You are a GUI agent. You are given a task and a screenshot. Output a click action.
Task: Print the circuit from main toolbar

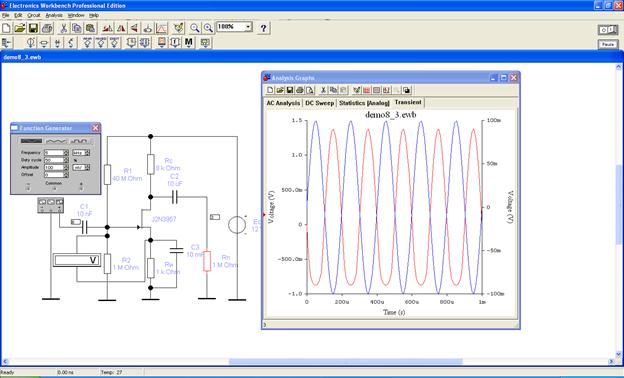point(47,28)
